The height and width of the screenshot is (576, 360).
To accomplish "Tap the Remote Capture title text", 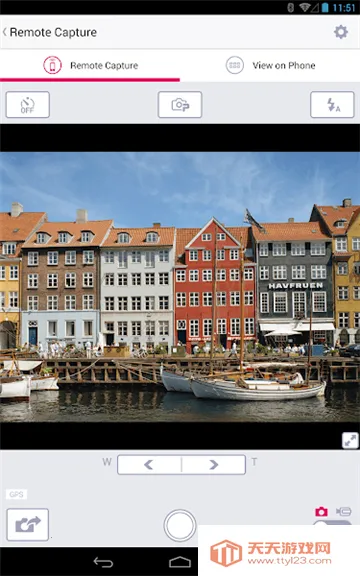I will (53, 32).
